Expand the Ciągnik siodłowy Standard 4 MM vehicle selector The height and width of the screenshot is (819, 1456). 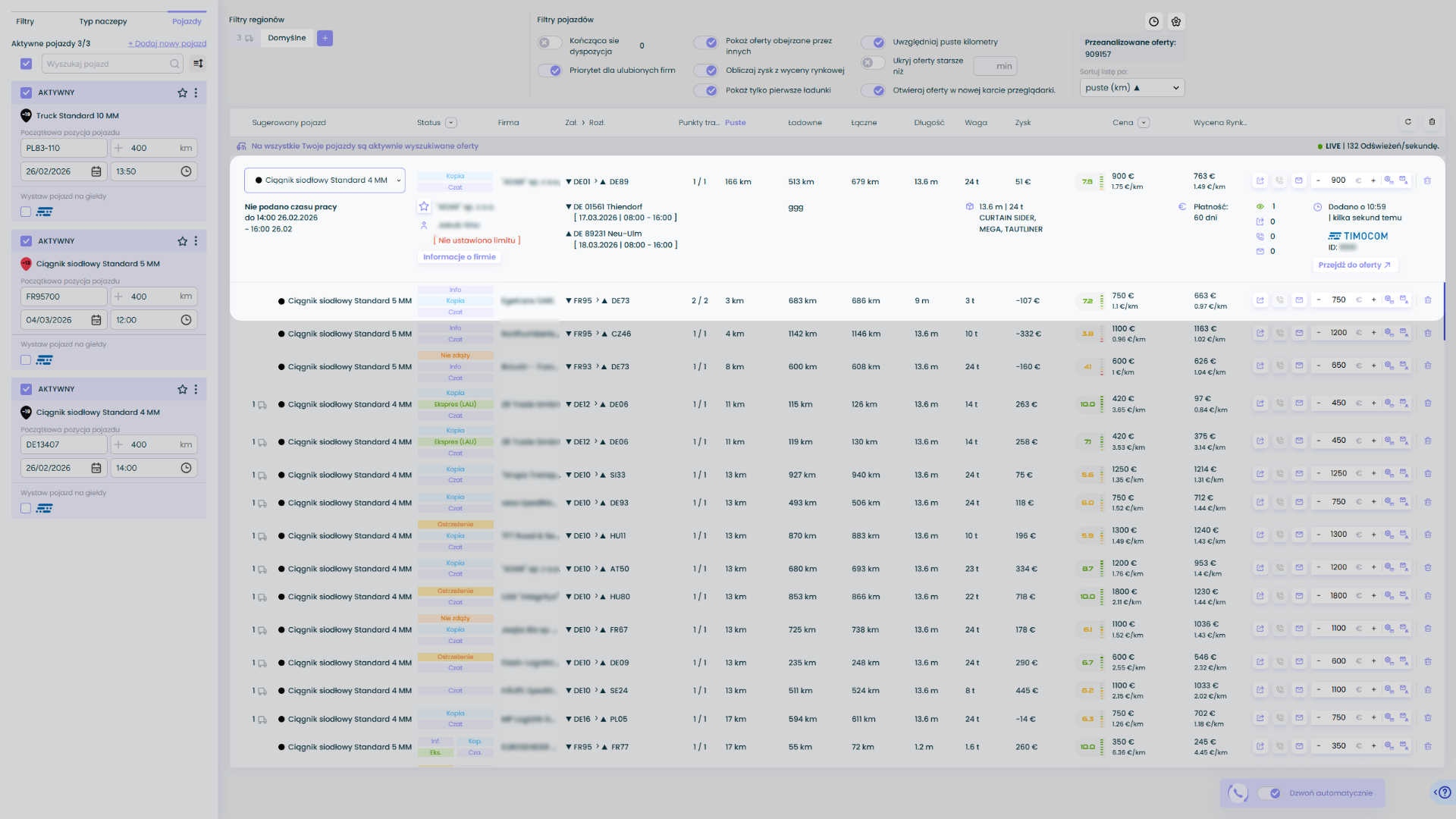pos(325,180)
